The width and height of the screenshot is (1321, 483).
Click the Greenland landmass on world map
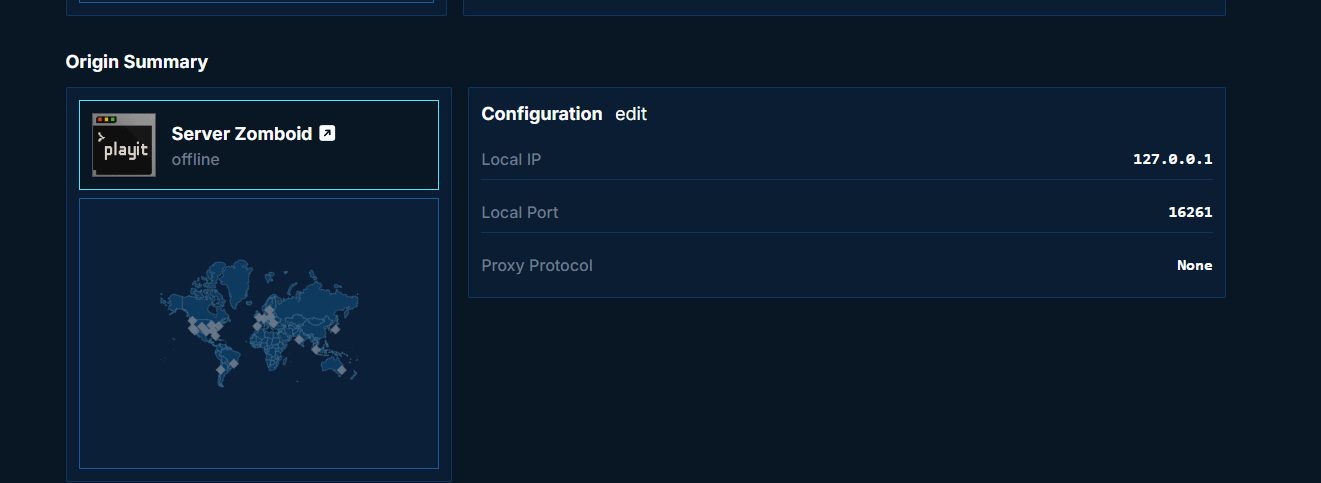tap(237, 282)
